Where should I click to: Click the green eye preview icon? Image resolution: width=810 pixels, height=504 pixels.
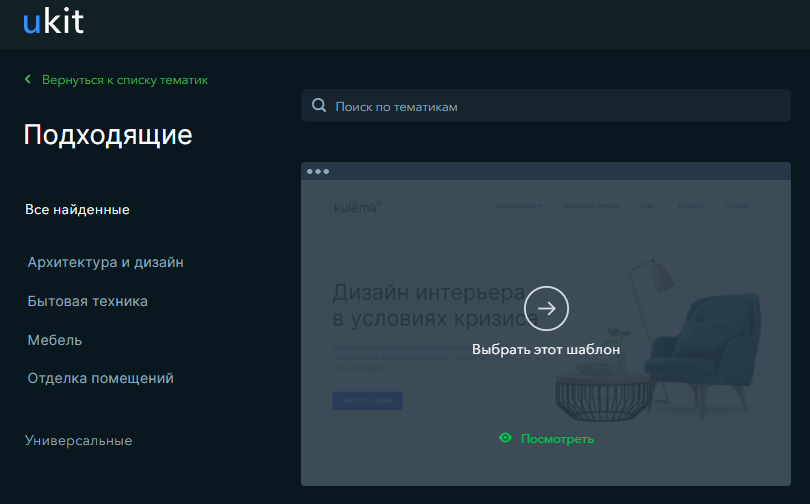click(505, 438)
